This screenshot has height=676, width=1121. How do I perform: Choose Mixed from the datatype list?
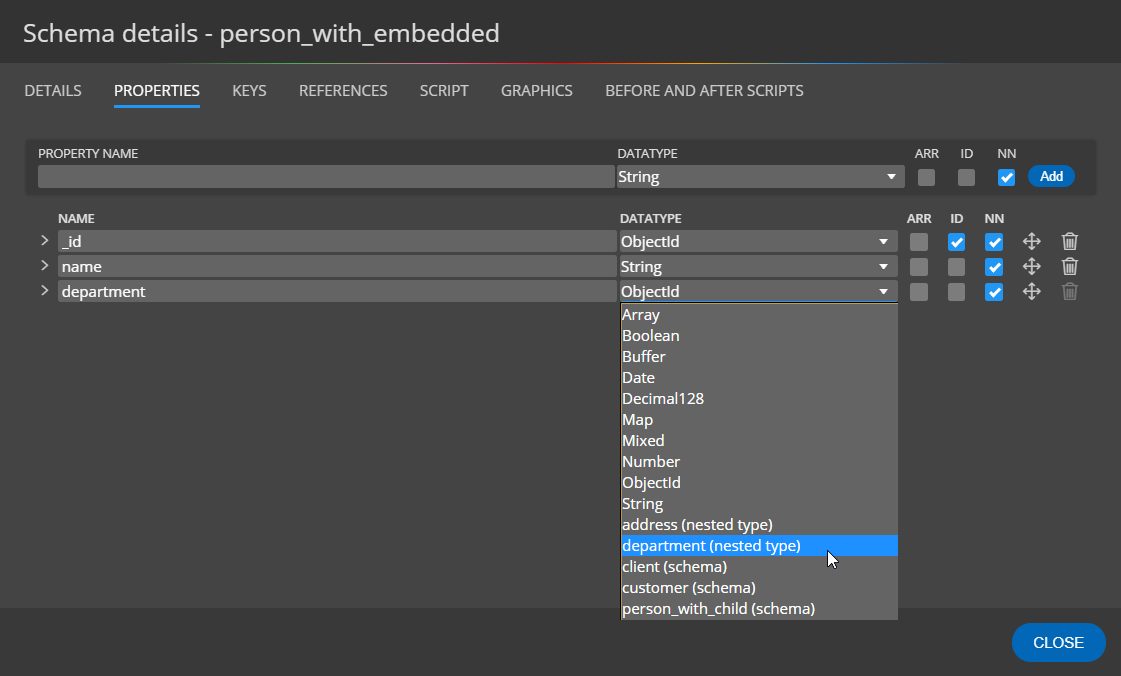coord(759,441)
